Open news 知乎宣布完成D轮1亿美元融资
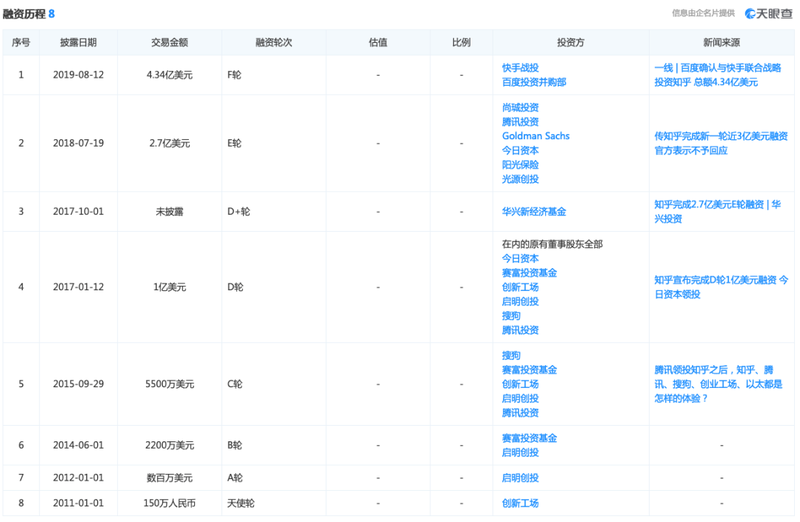 (721, 287)
